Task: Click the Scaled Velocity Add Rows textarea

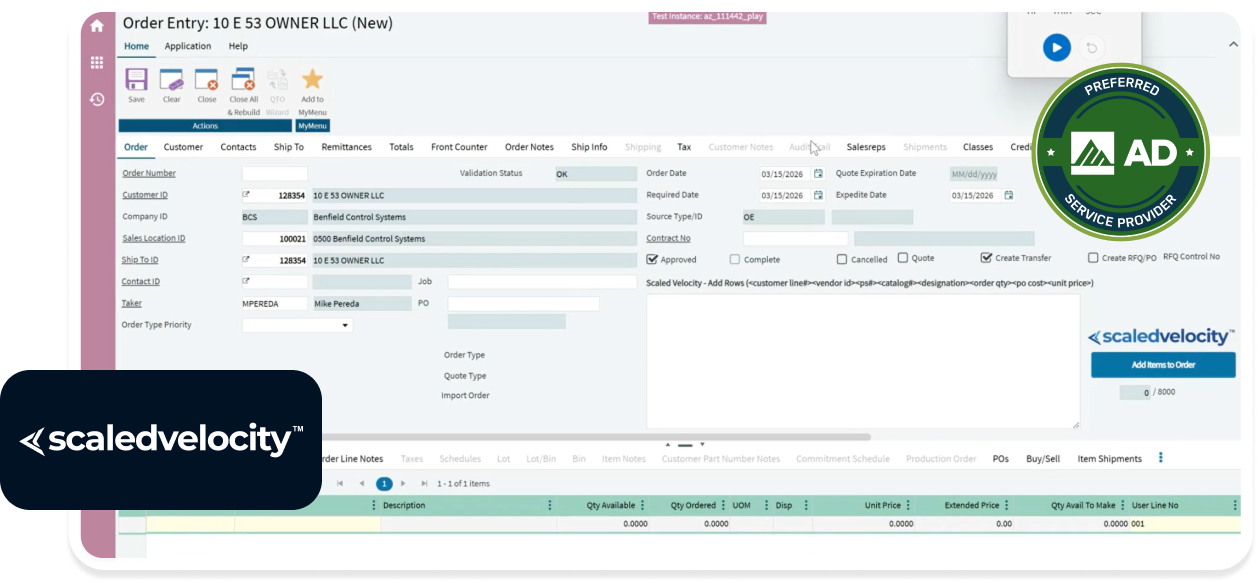Action: coord(863,361)
